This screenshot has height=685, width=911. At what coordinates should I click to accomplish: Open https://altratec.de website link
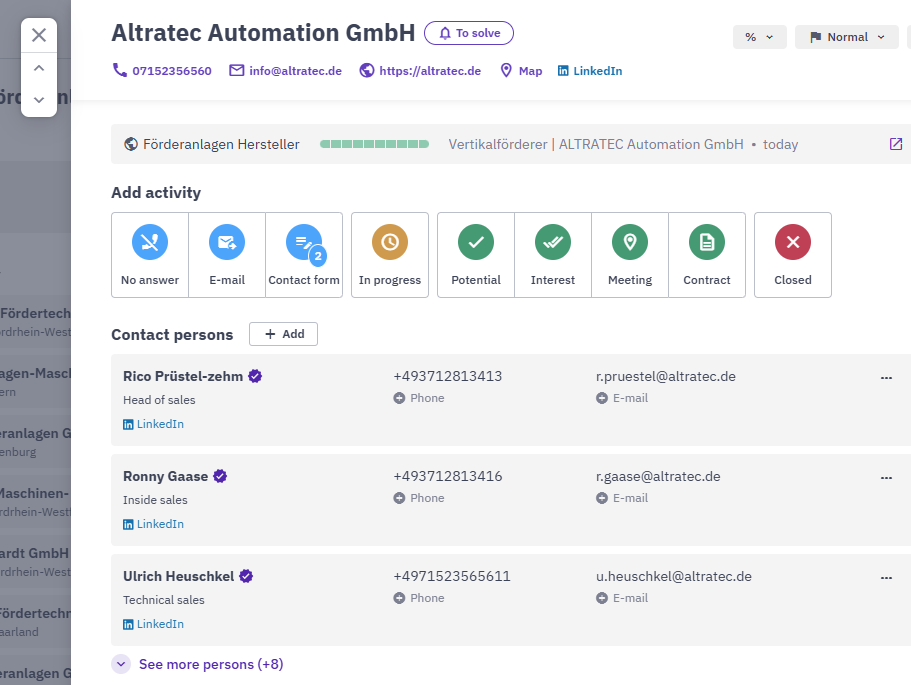(x=420, y=71)
